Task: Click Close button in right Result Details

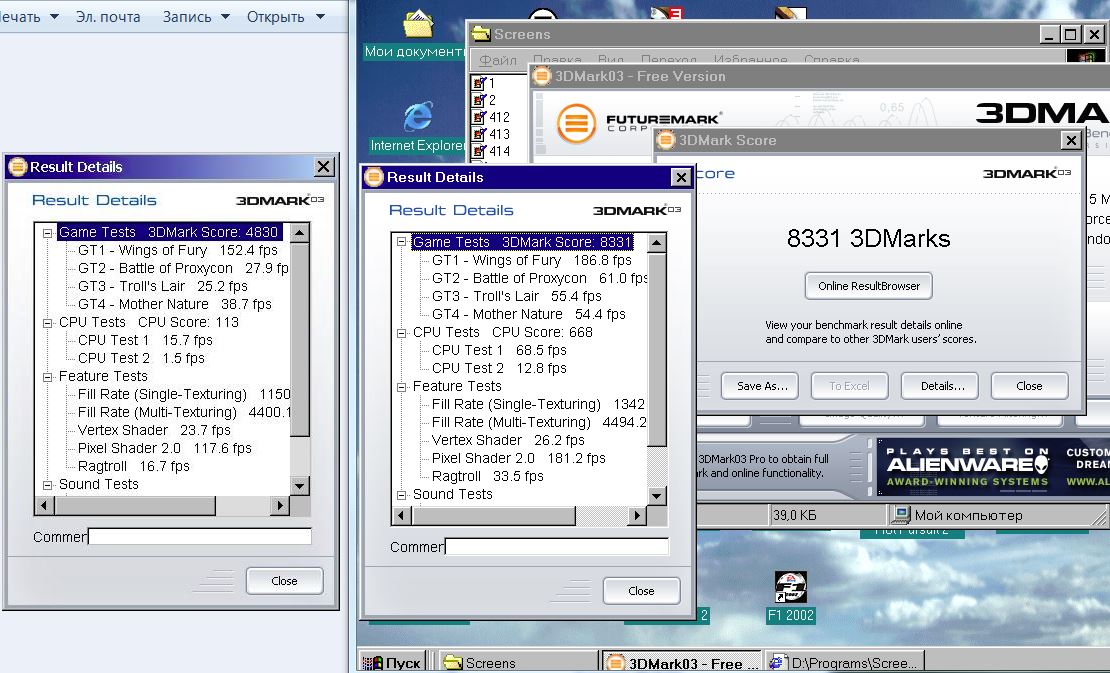Action: coord(641,591)
